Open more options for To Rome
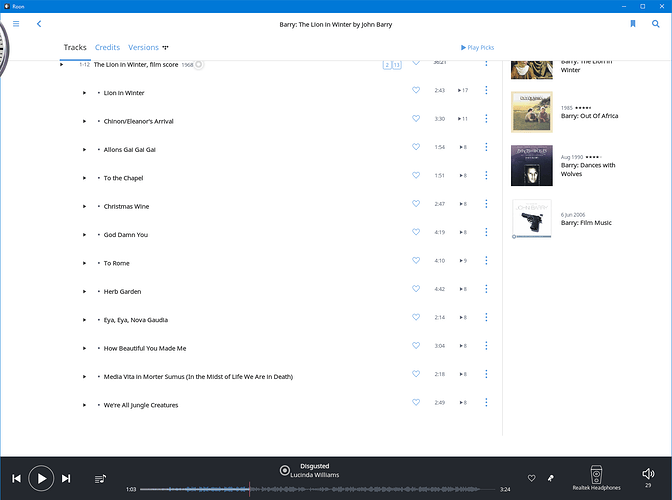The height and width of the screenshot is (500, 672). (486, 260)
